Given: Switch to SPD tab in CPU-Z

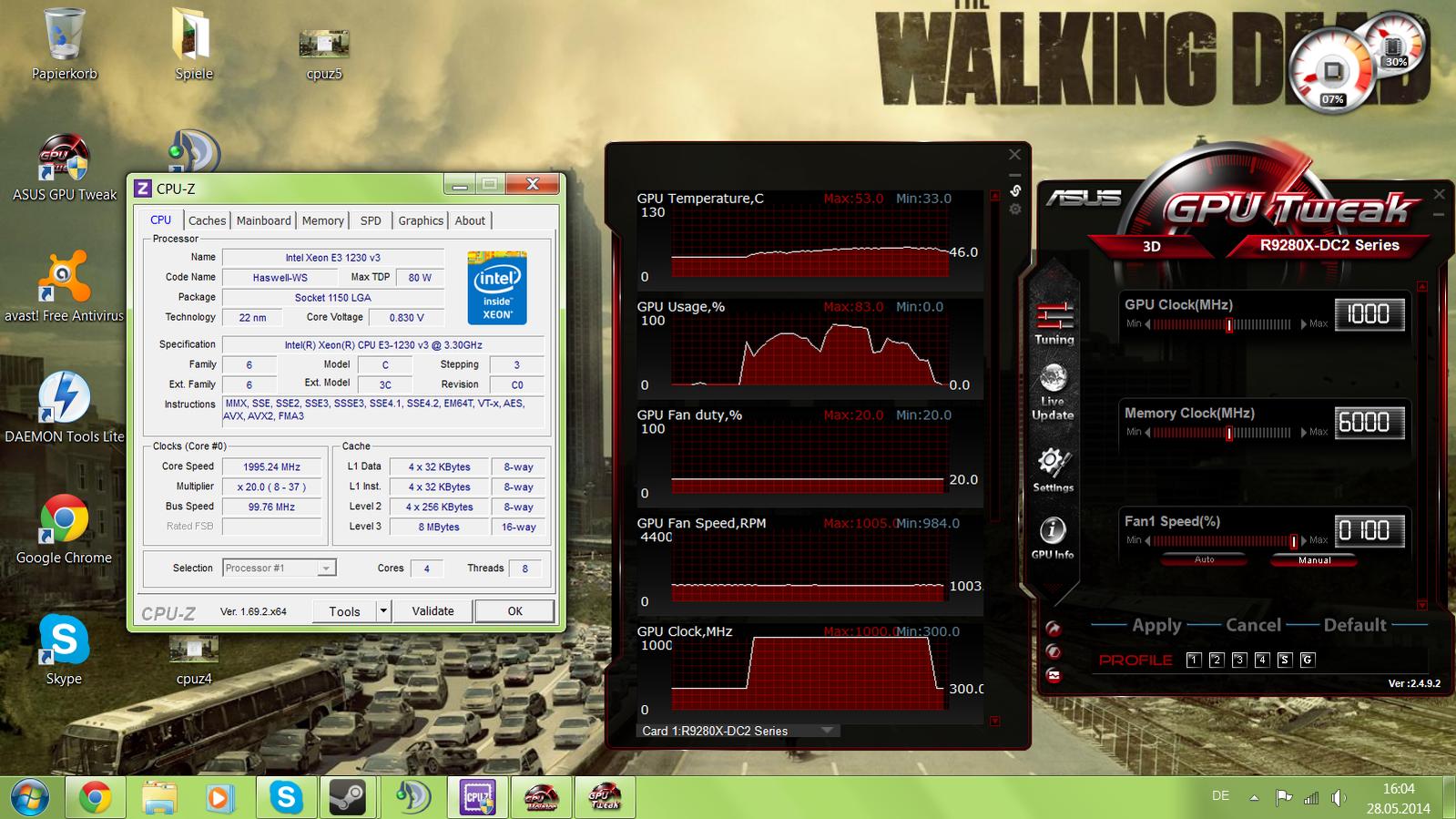Looking at the screenshot, I should (371, 220).
